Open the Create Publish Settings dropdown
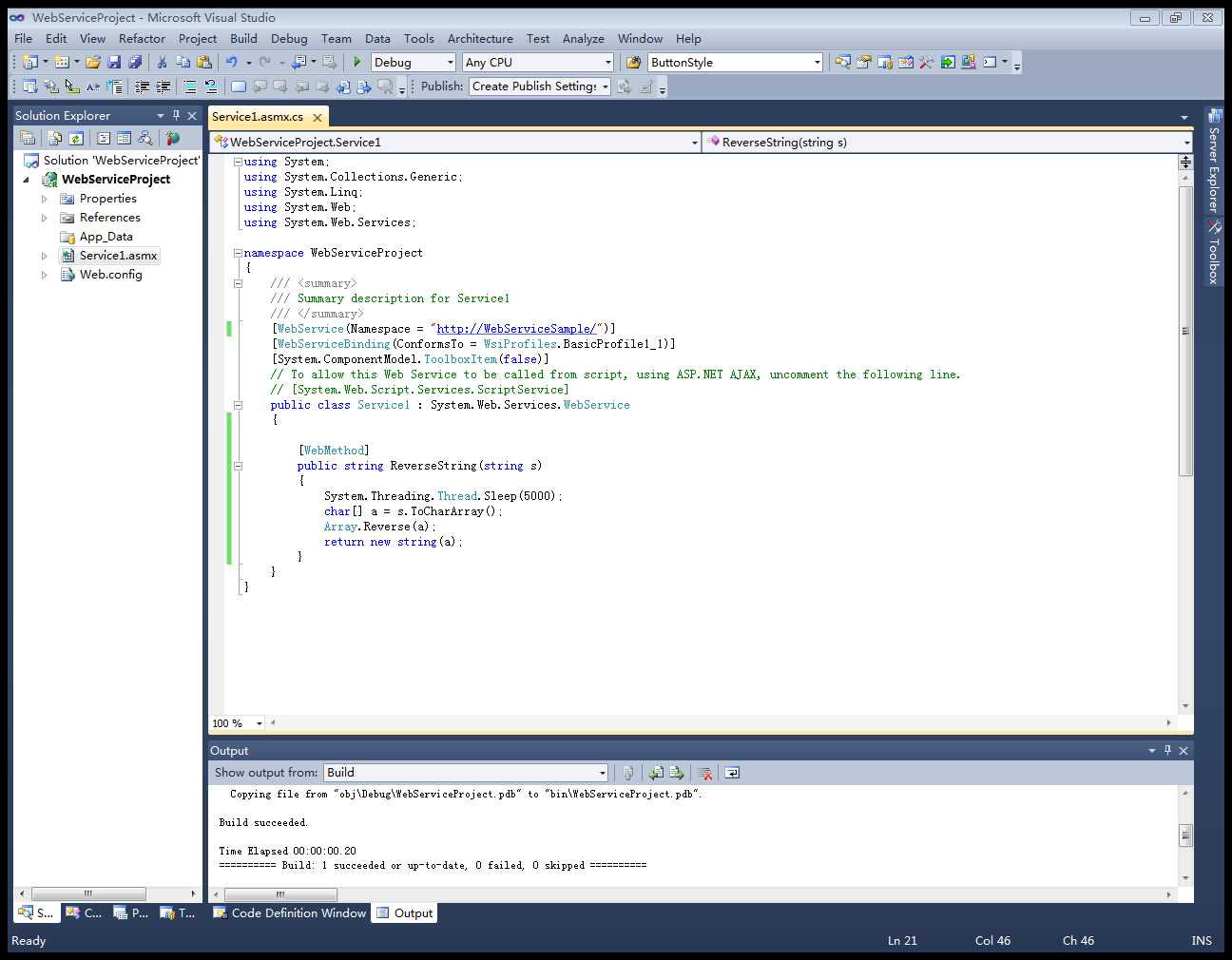The width and height of the screenshot is (1232, 960). coord(605,86)
